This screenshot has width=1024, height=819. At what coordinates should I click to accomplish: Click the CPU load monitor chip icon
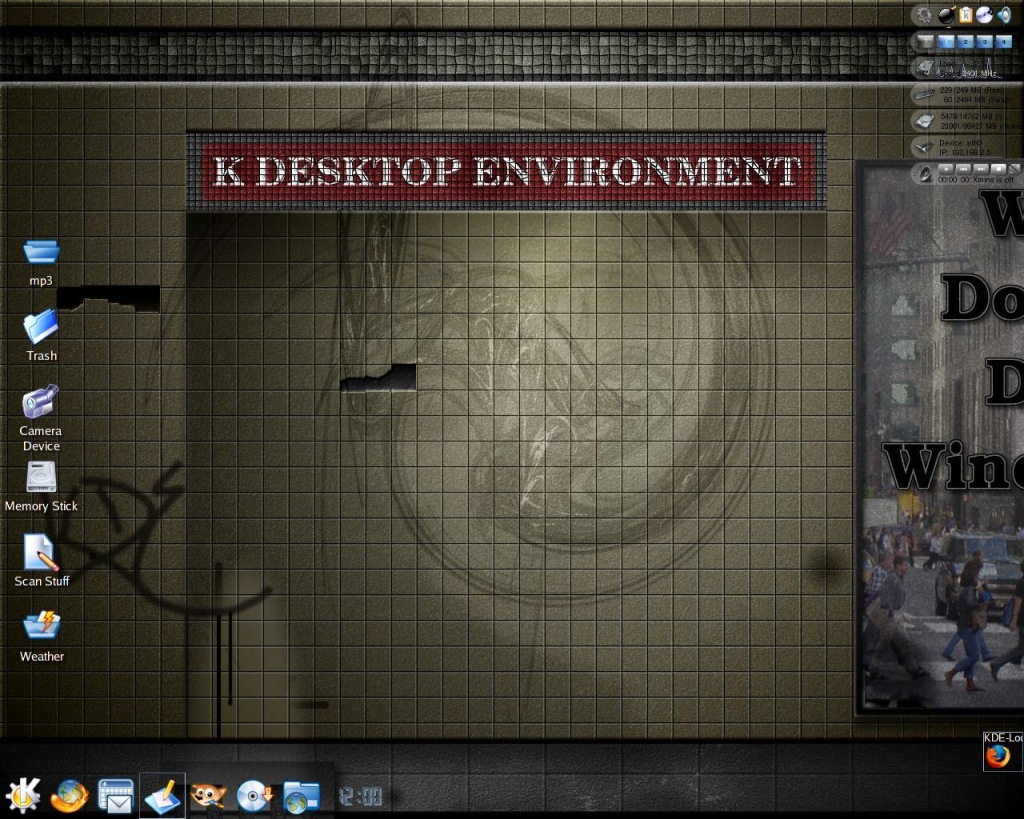(x=925, y=67)
